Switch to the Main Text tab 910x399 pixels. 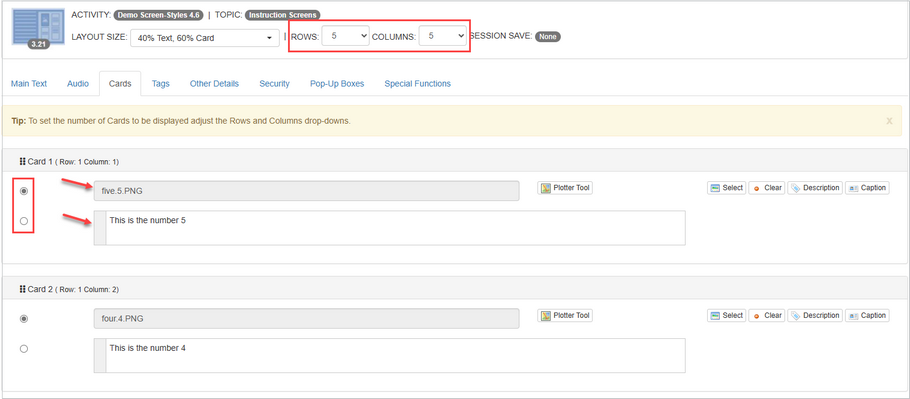(29, 84)
